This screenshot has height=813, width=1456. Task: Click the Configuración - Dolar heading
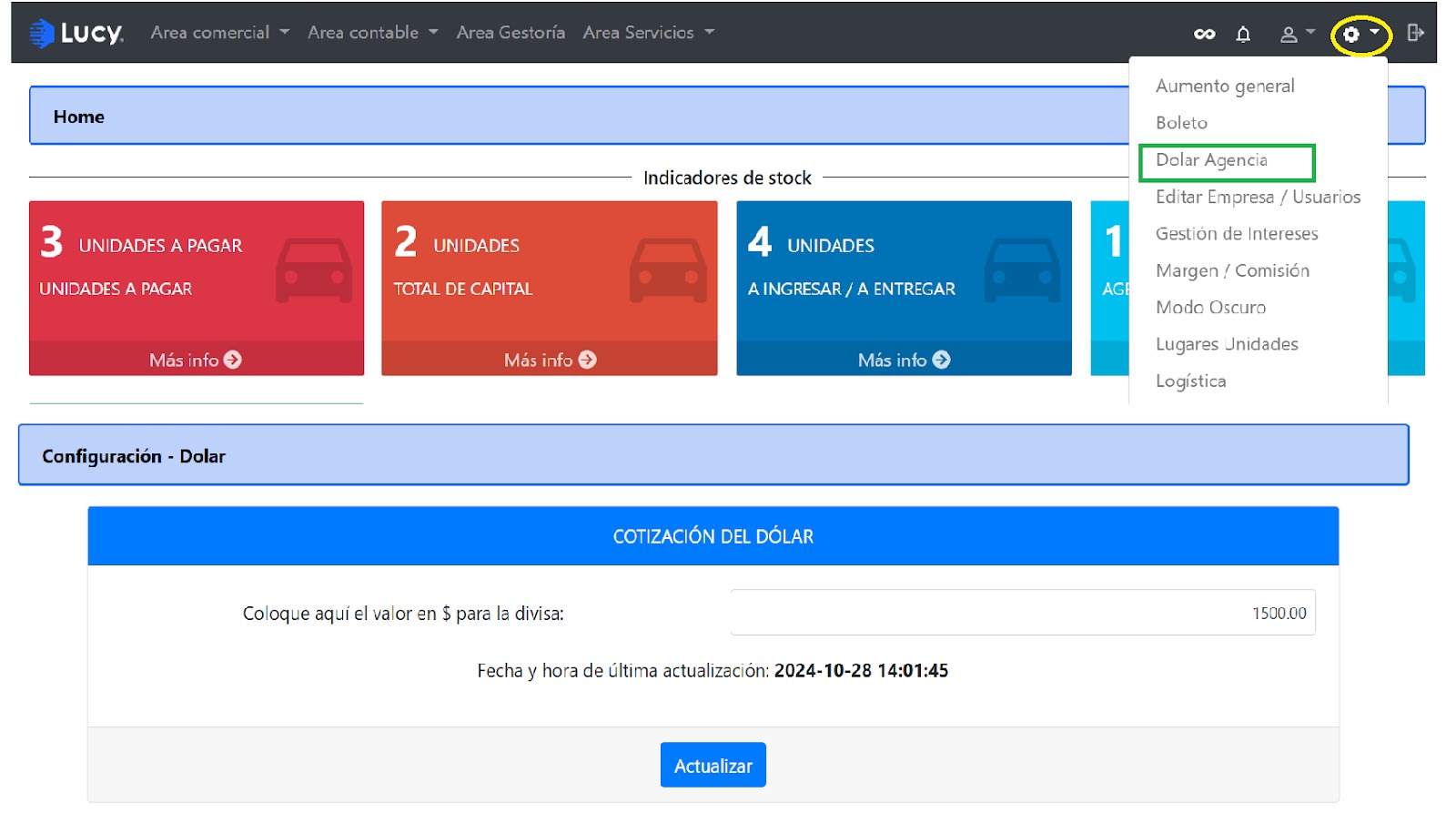pyautogui.click(x=134, y=456)
